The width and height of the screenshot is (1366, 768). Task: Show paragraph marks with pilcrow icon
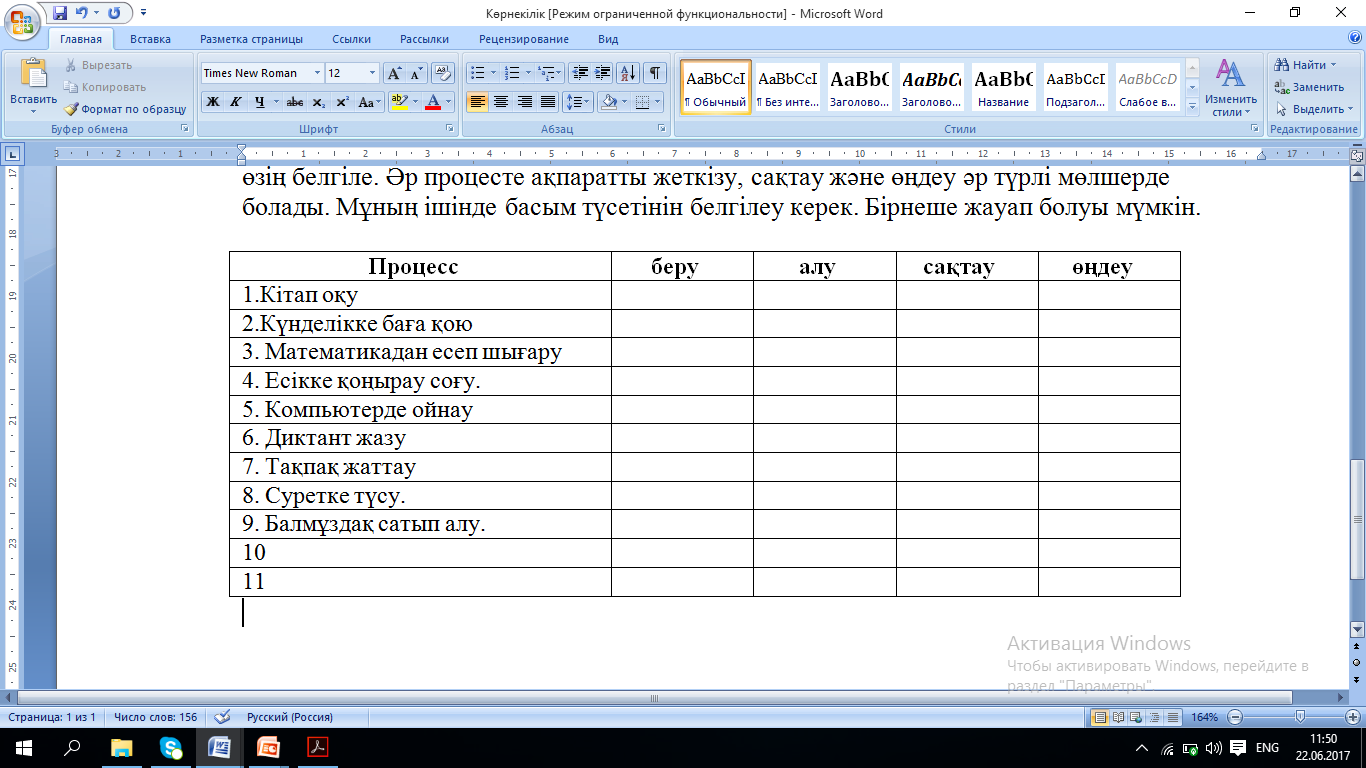(655, 73)
